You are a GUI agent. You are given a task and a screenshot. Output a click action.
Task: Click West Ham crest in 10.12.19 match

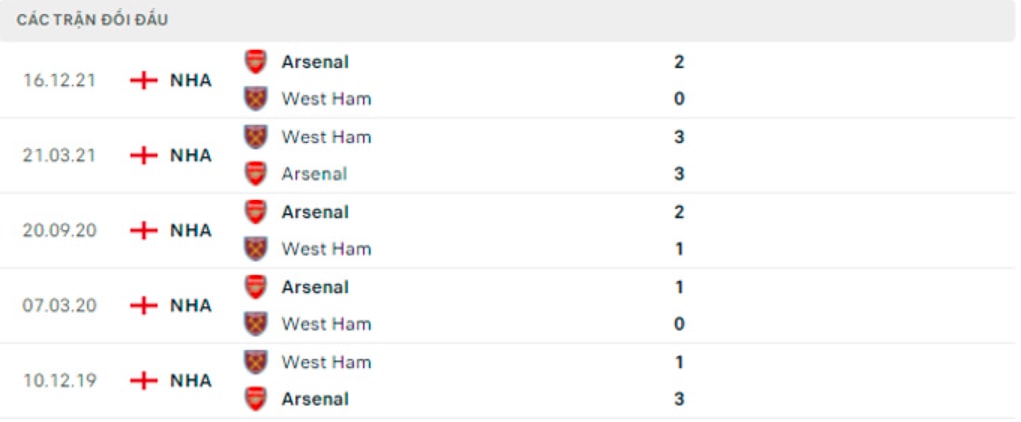point(255,362)
